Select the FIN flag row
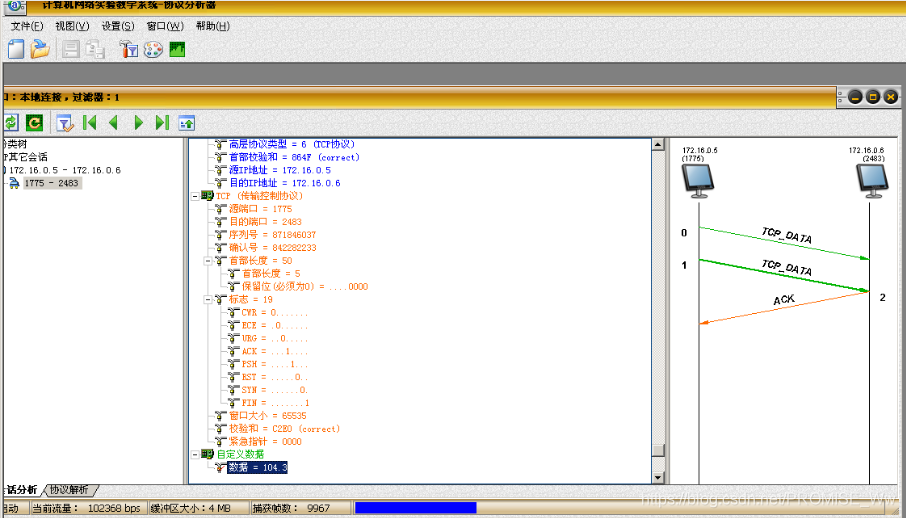The image size is (906, 518). (275, 403)
